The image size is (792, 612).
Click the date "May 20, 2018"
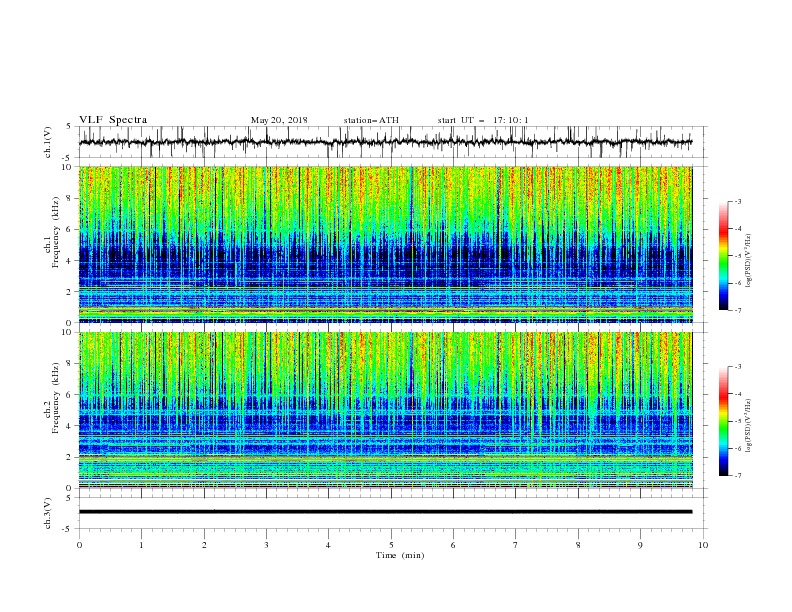(279, 120)
